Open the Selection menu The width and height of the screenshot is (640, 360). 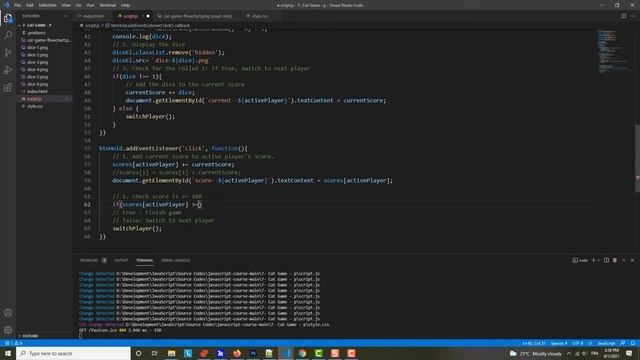coord(47,5)
